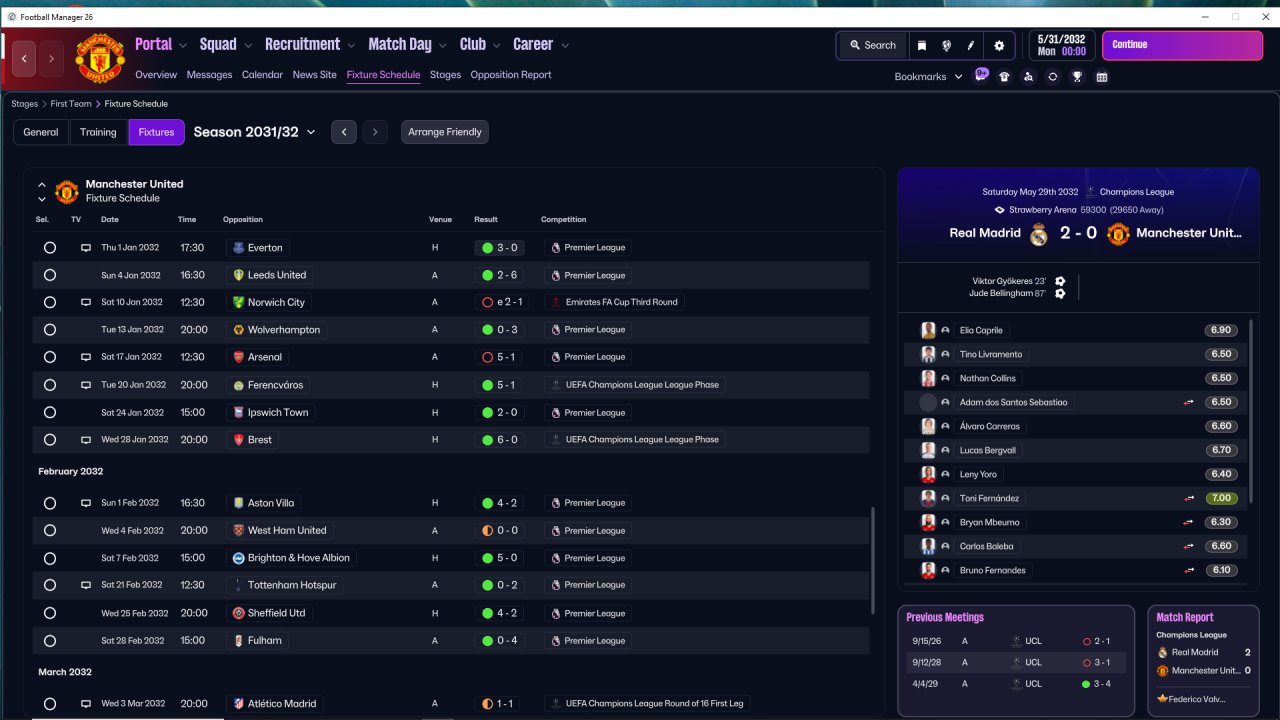Go forward with the right arrow navigation button
The height and width of the screenshot is (720, 1280).
coord(51,59)
